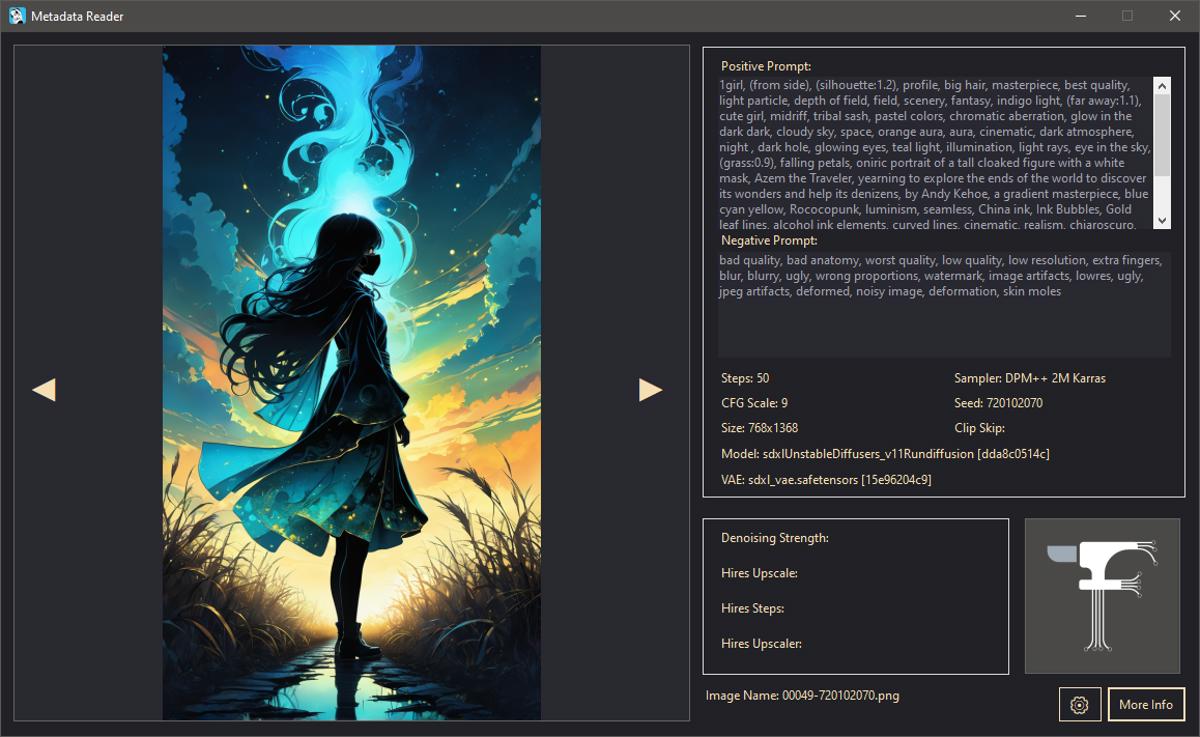
Task: Click the Denoising Strength field
Action: coord(775,537)
